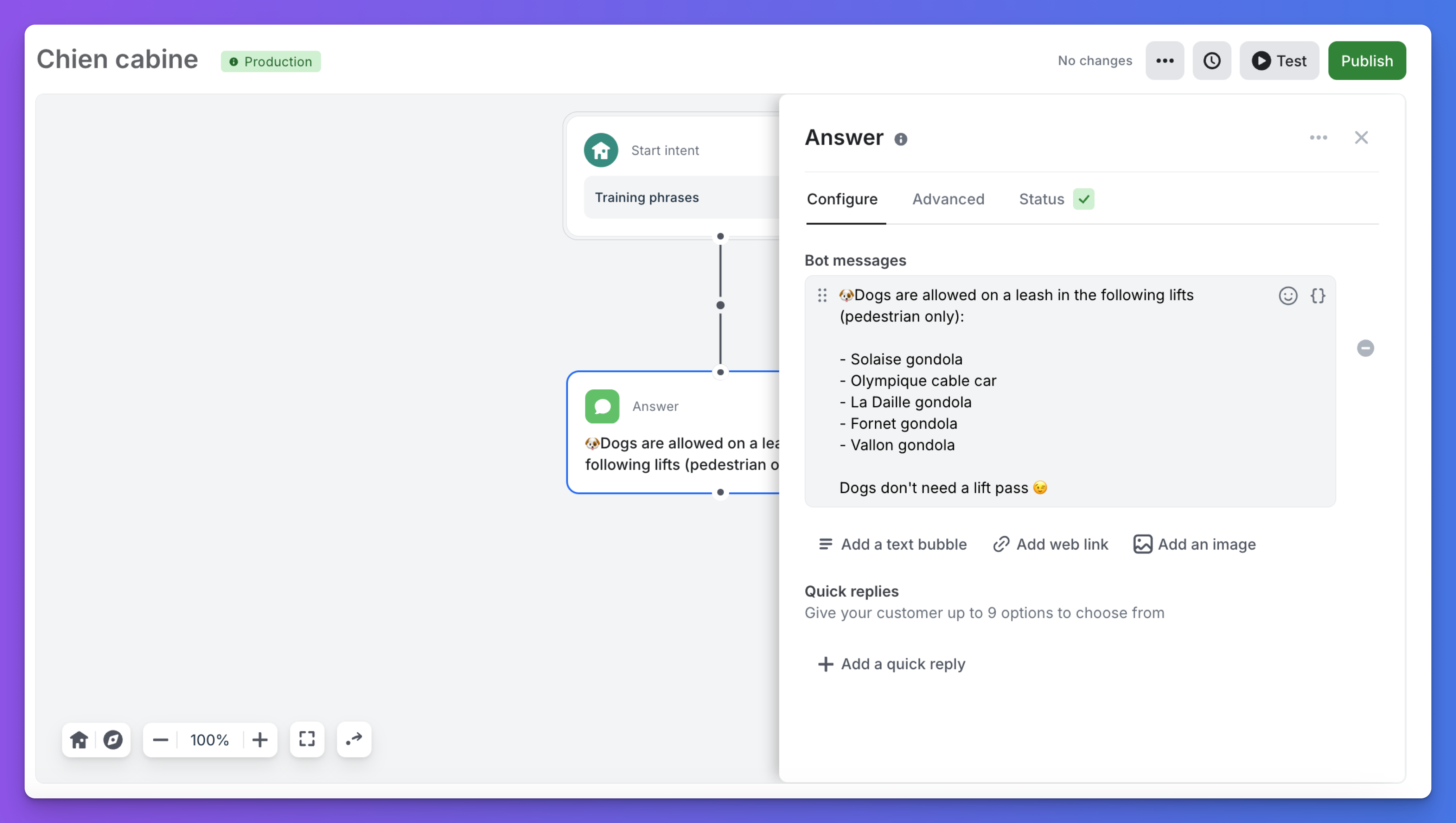Open the Answer panel three-dot options menu
This screenshot has width=1456, height=823.
point(1318,138)
